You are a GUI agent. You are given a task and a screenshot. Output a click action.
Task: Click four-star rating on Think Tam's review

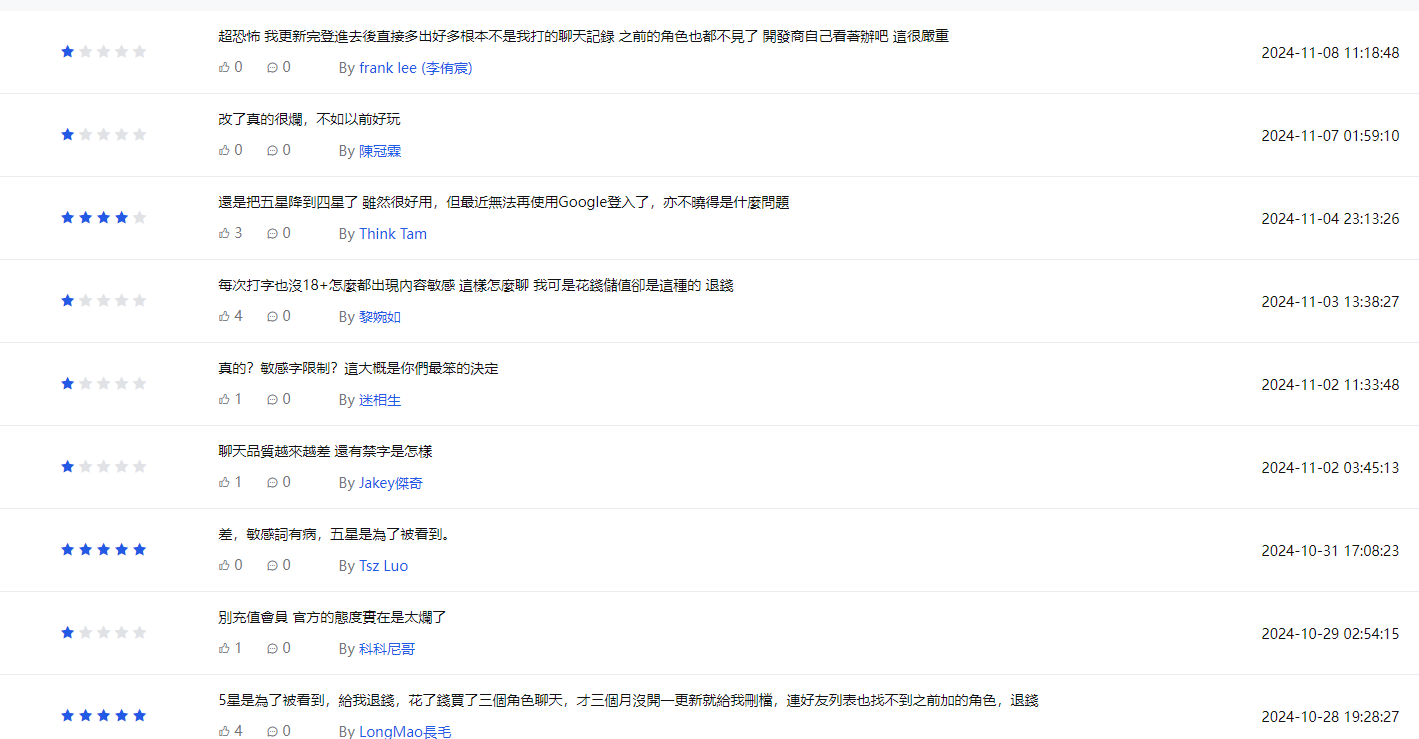[121, 217]
